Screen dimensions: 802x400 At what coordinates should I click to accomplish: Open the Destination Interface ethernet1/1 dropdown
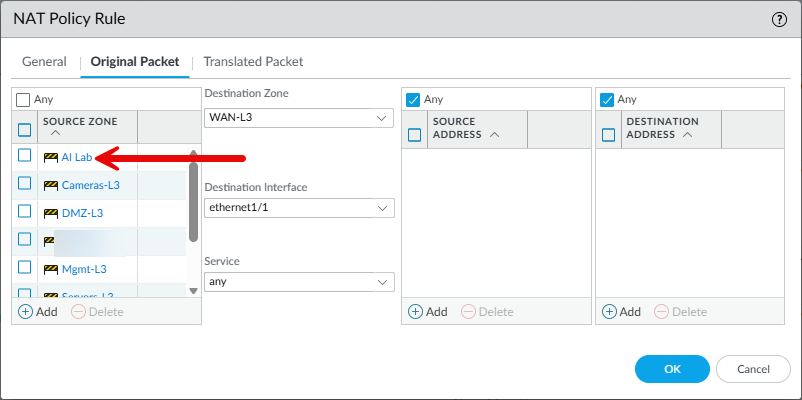[x=299, y=208]
